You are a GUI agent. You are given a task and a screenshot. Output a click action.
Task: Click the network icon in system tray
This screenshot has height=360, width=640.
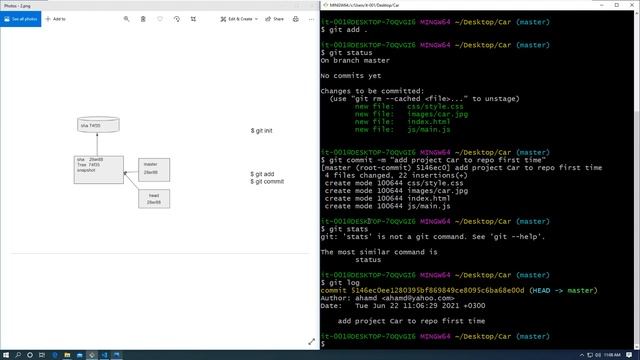590,355
